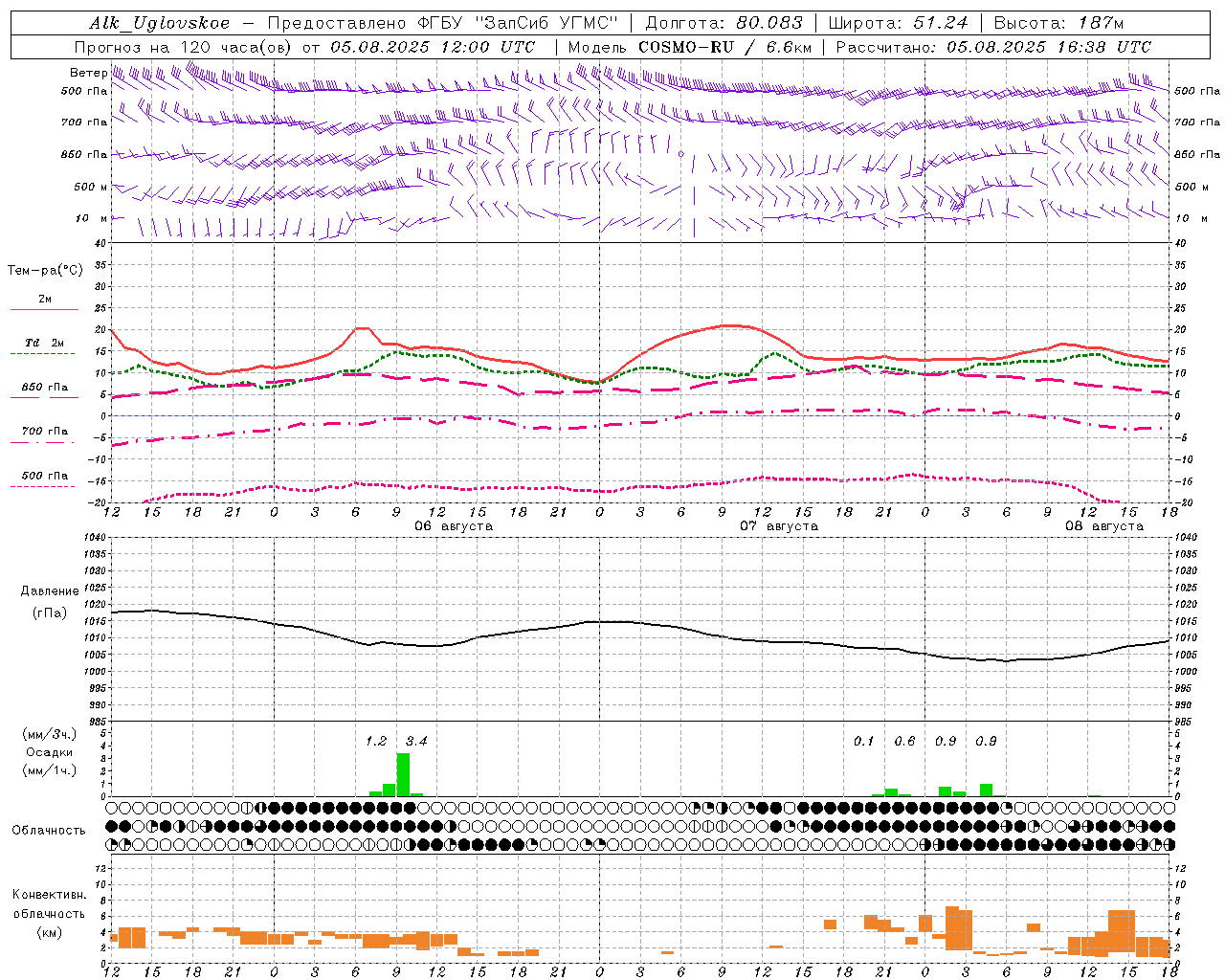Click the 'Давление' pressure panel label
The height and width of the screenshot is (980, 1225).
click(x=50, y=591)
